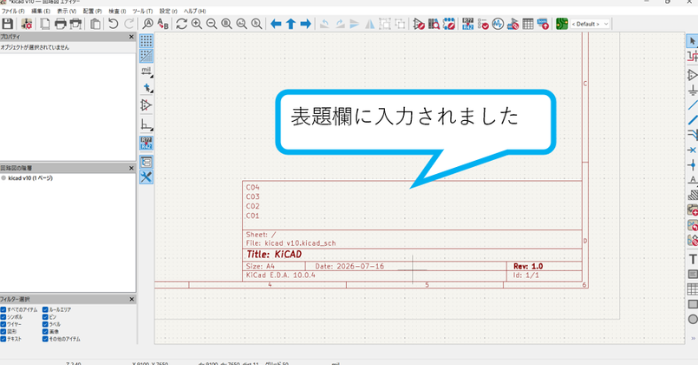Switch units to mil
Image resolution: width=698 pixels, height=365 pixels.
(x=146, y=71)
